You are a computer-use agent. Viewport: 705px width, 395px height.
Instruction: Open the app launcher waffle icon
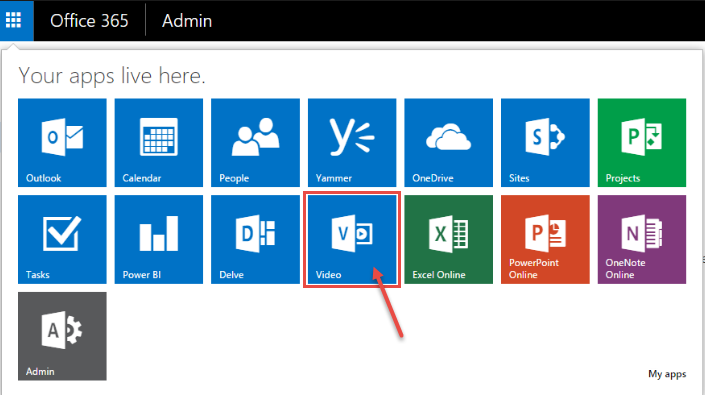pyautogui.click(x=13, y=20)
